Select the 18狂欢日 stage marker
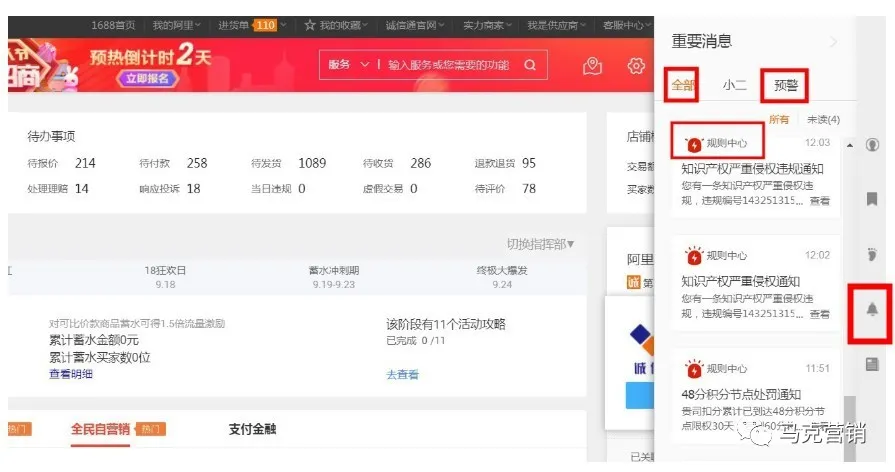The width and height of the screenshot is (895, 472). (165, 277)
